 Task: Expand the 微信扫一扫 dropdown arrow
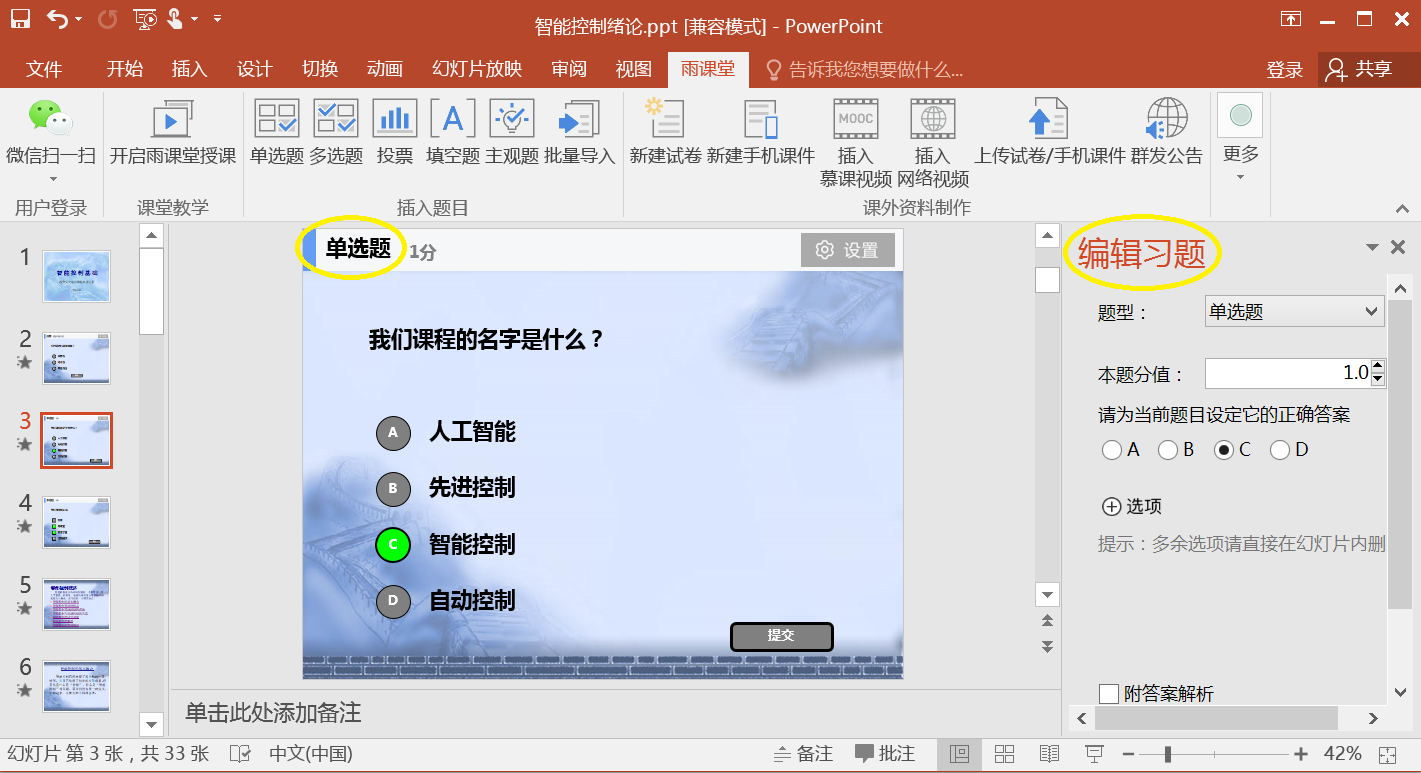click(53, 180)
